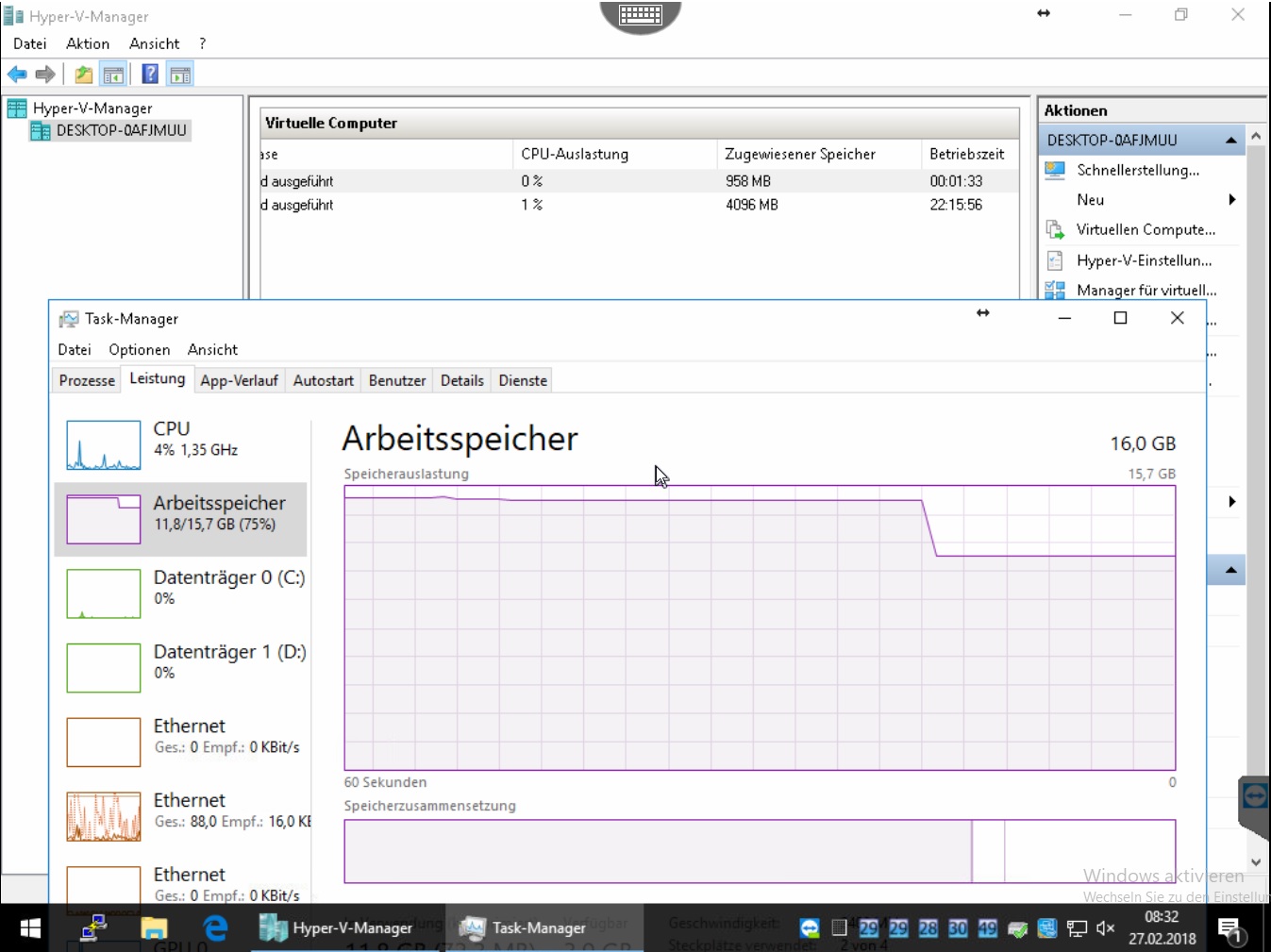This screenshot has height=952, width=1271.
Task: Collapse the DESKTOP-0AFJMUU section in Aktionen
Action: coord(1230,140)
